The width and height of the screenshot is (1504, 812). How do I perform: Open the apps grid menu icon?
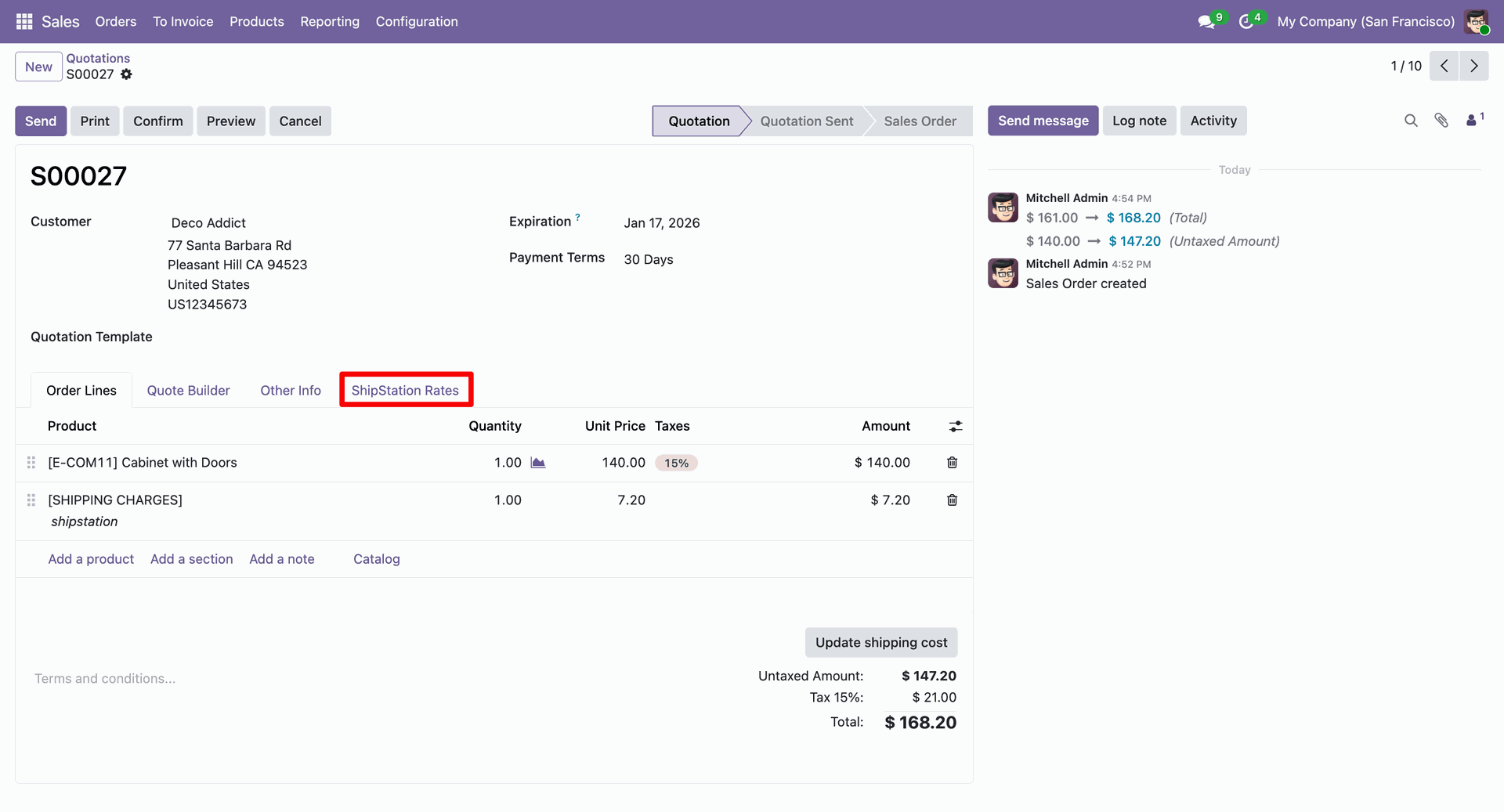point(24,21)
